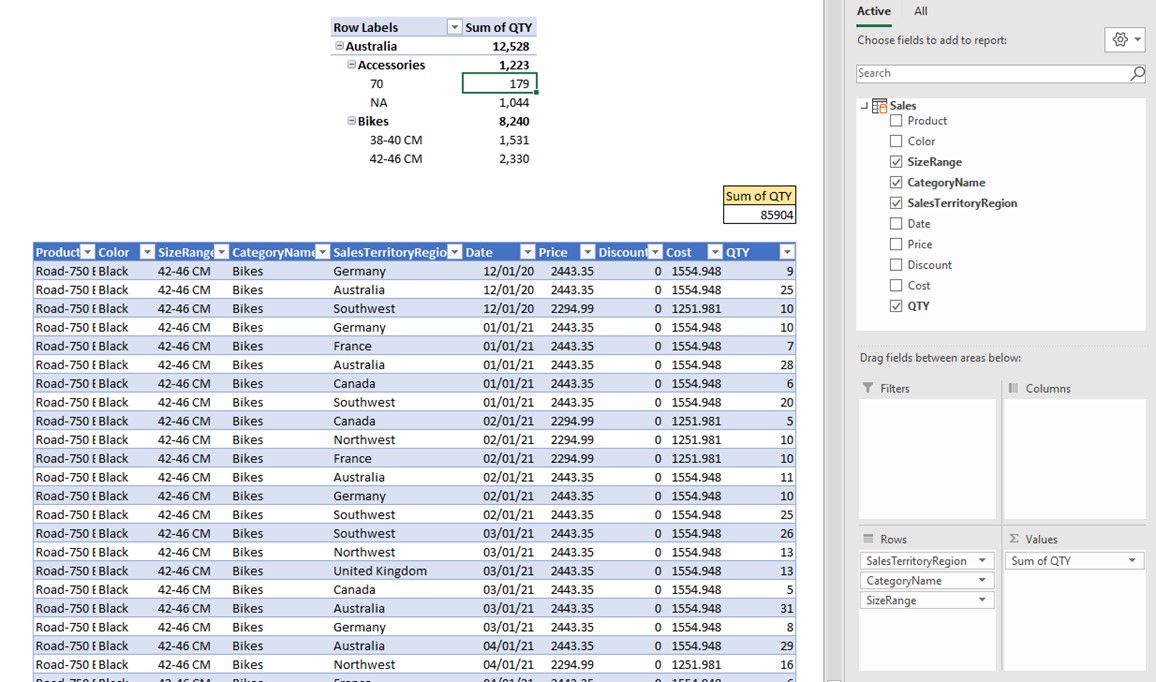Open the QTY column filter dropdown
1156x682 pixels.
tap(787, 252)
